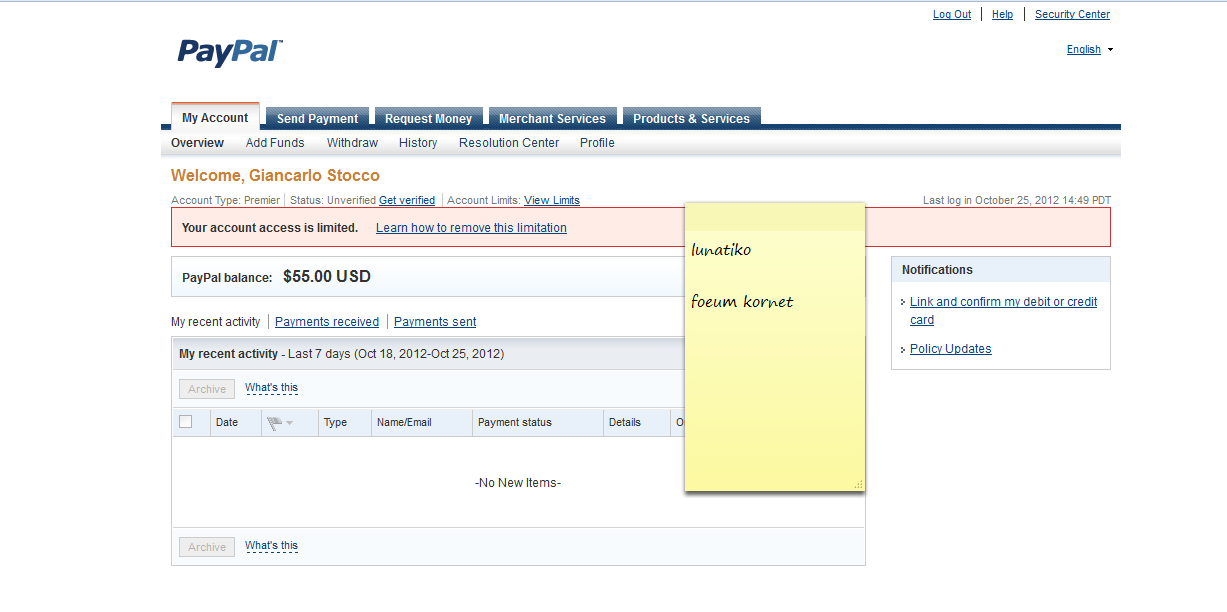
Task: Click the bottom What's this link
Action: point(271,546)
